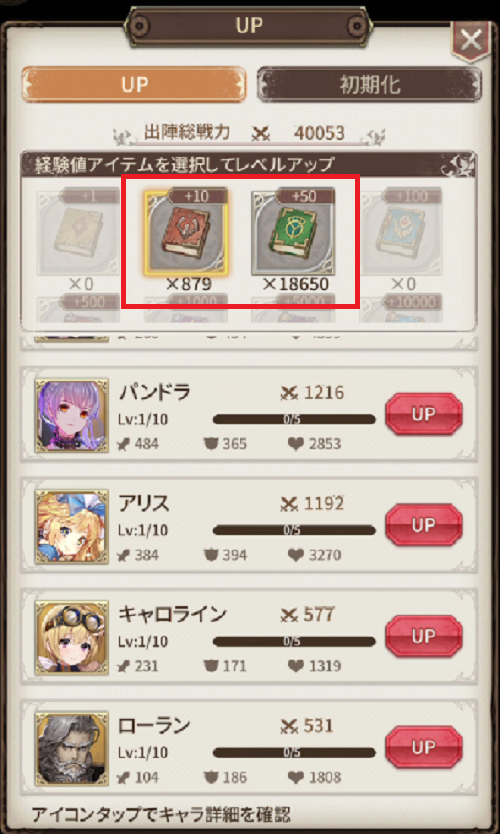Open Alice's character portrait details

[72, 527]
